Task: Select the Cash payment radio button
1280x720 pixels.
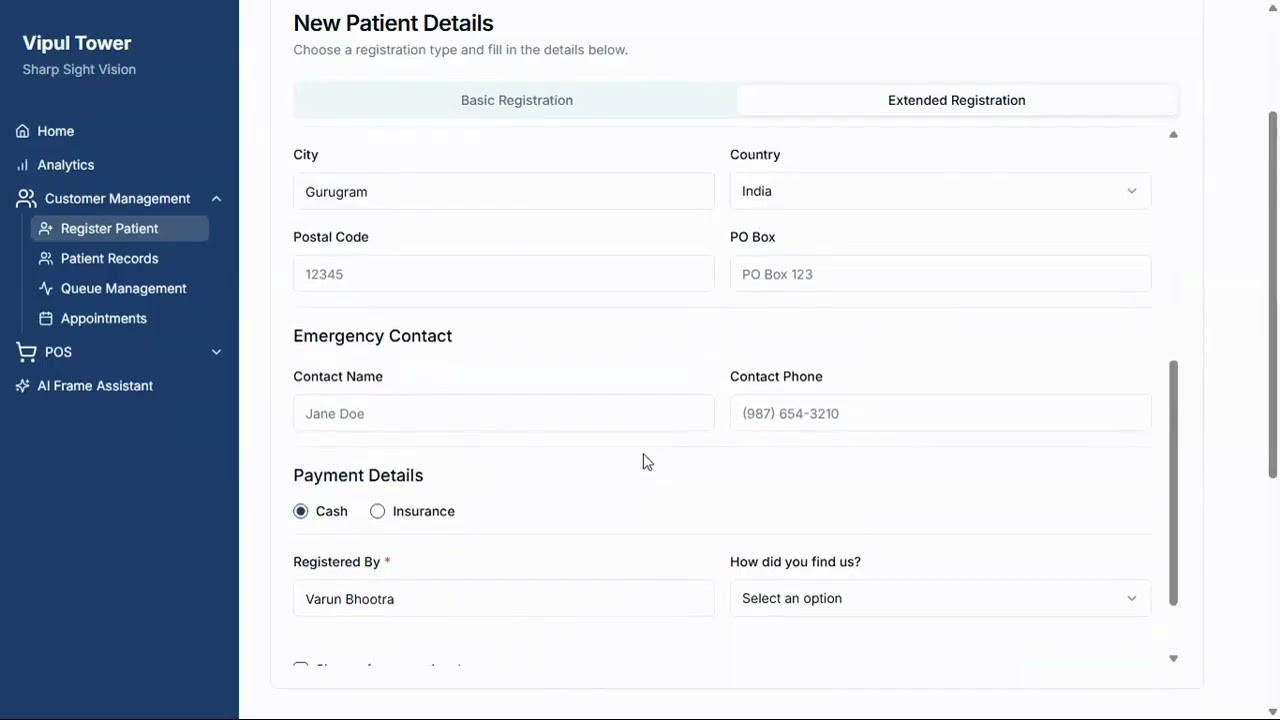Action: (301, 511)
